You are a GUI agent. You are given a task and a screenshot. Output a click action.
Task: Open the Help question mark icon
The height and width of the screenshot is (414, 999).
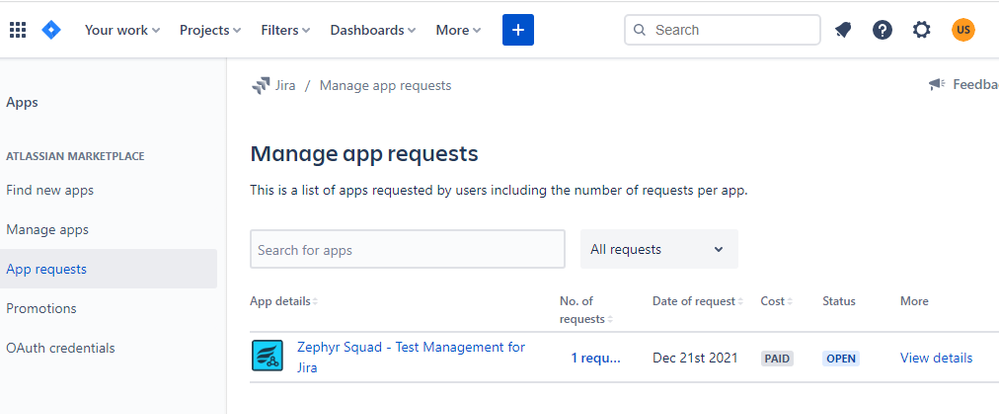[x=882, y=30]
